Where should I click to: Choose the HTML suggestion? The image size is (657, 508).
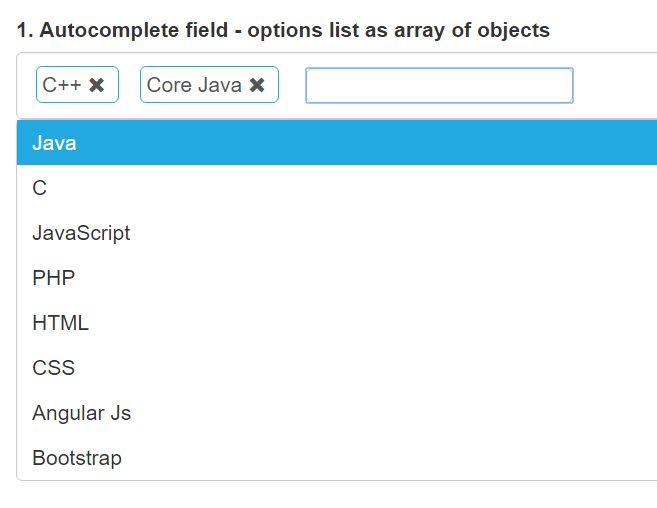tap(60, 323)
